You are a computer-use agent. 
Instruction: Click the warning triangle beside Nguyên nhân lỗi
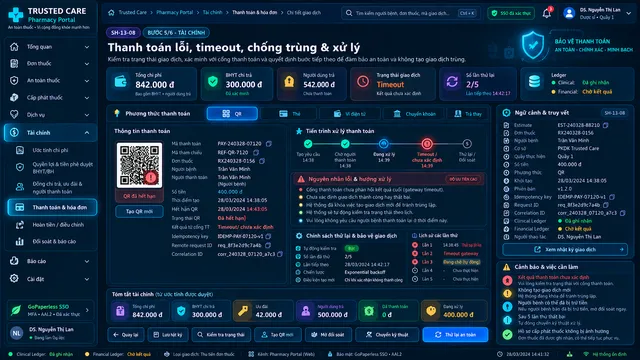pos(301,179)
